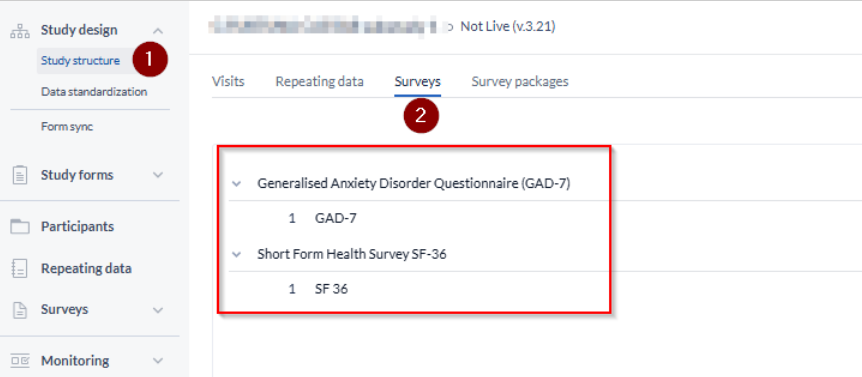Image resolution: width=862 pixels, height=377 pixels.
Task: Click the Monitoring checklist icon
Action: [x=20, y=361]
